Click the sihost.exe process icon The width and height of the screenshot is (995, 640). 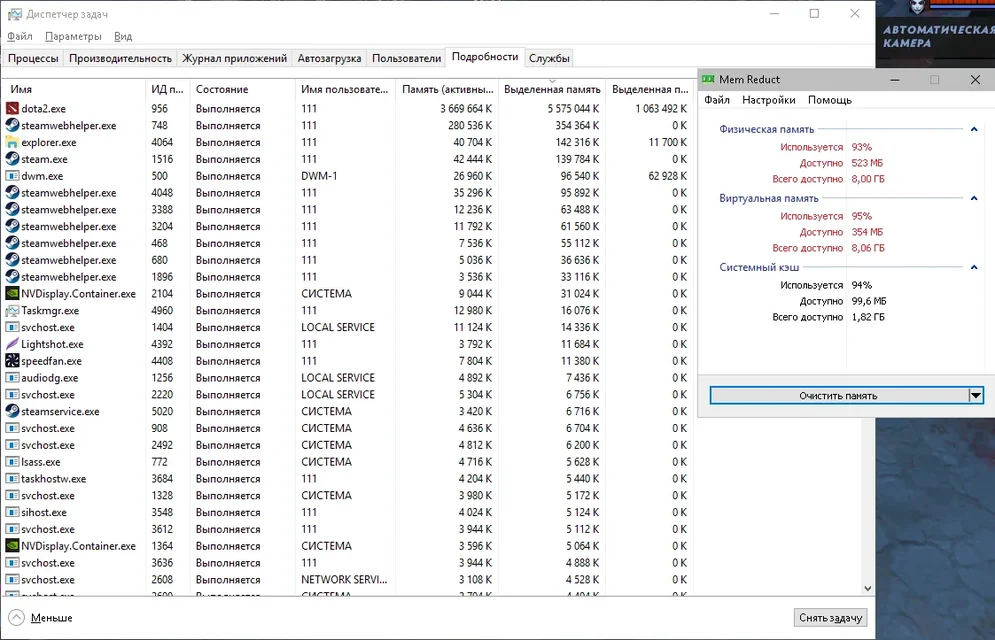pyautogui.click(x=12, y=512)
